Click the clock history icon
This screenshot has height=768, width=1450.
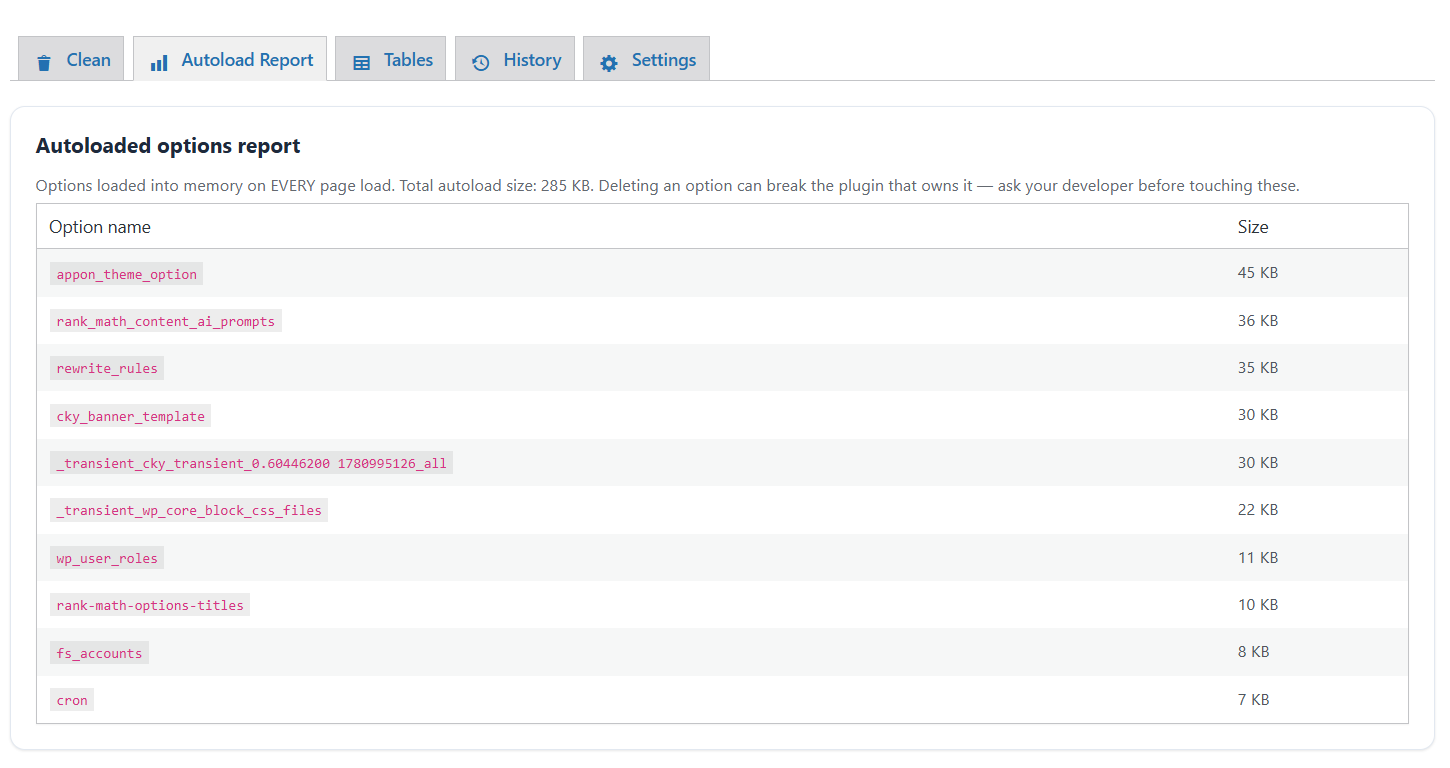click(481, 63)
